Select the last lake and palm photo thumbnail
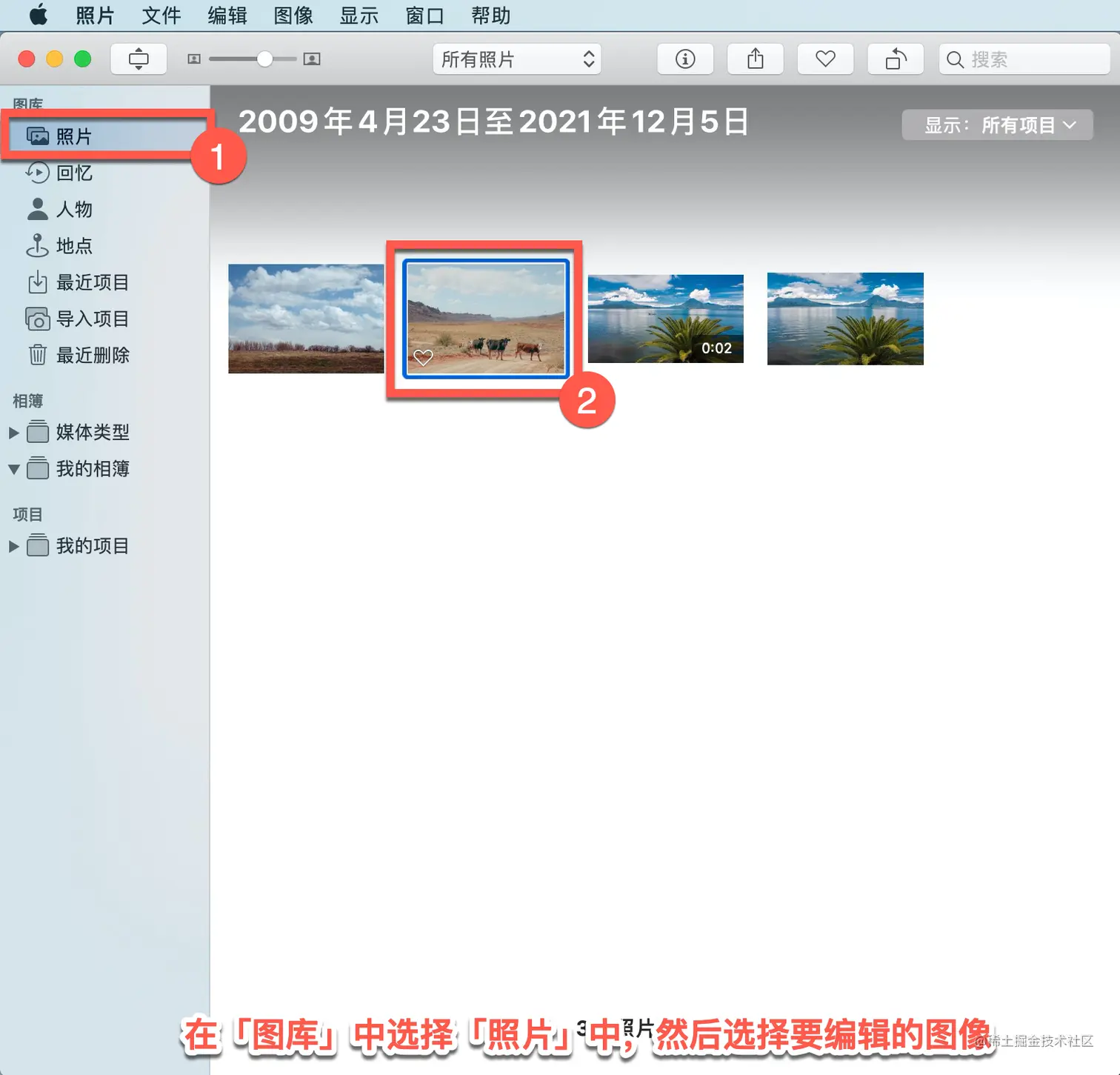 tap(845, 319)
